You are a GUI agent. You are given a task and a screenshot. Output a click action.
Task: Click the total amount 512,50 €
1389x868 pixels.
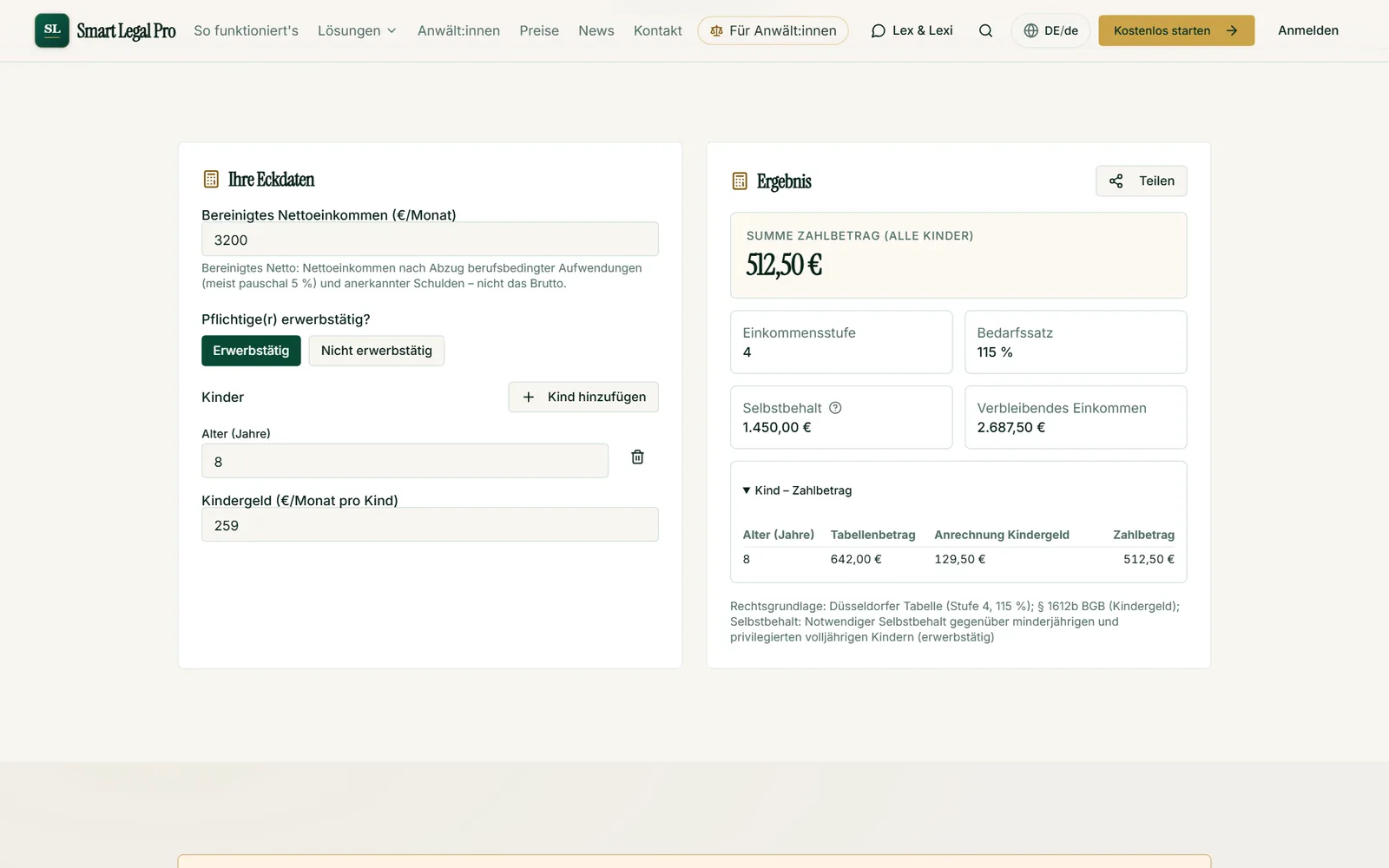(x=784, y=265)
